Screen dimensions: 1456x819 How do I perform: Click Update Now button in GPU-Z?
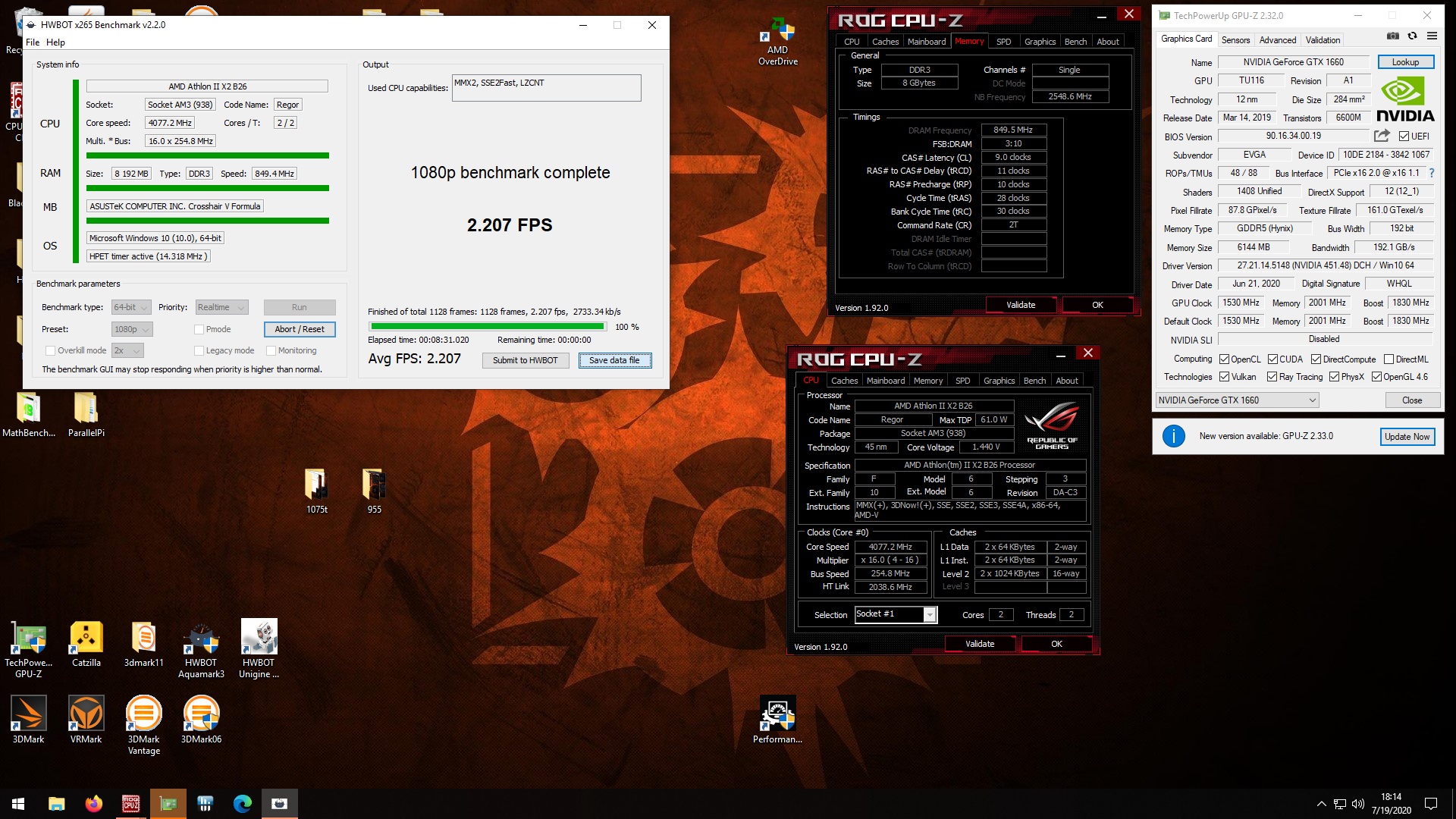tap(1407, 436)
